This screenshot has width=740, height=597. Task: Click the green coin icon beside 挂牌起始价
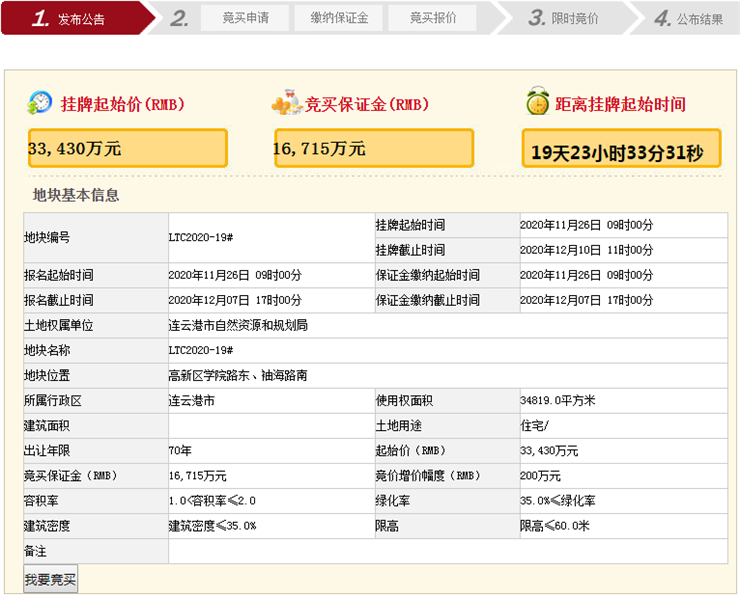40,103
